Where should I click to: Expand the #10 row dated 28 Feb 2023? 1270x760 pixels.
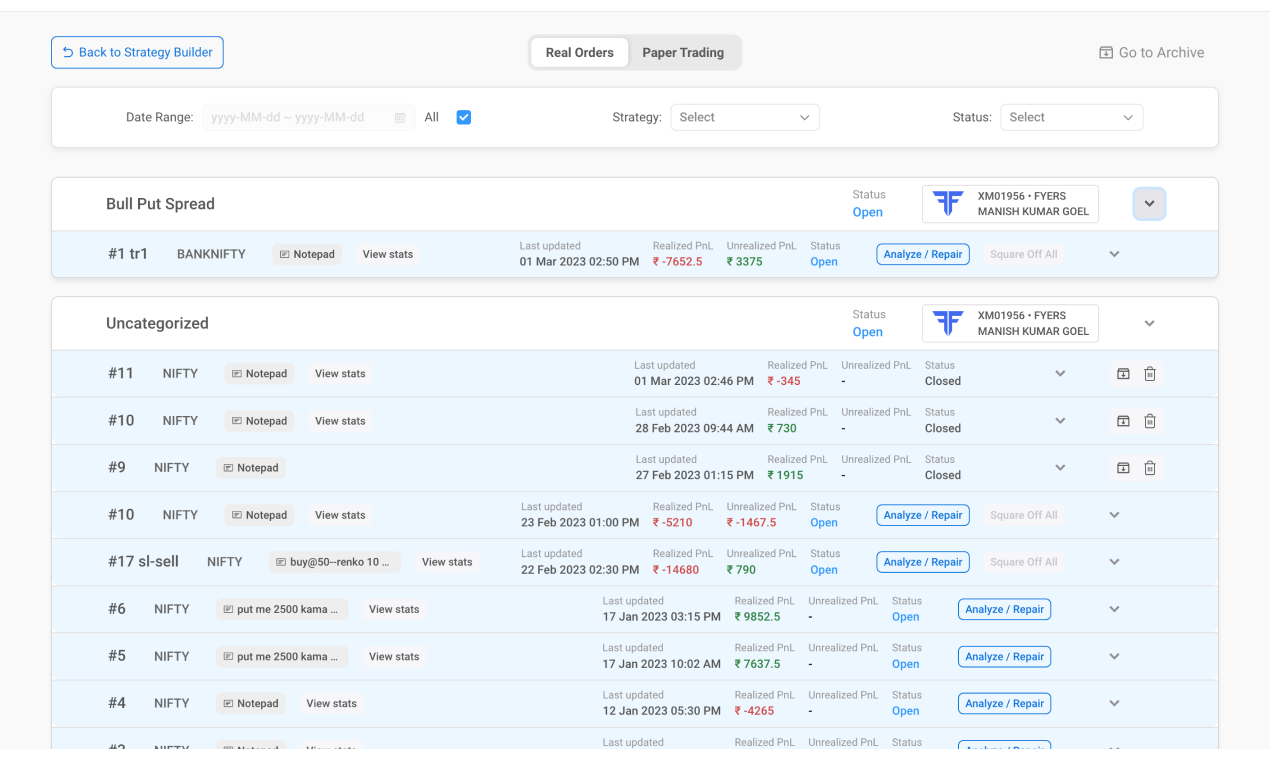(x=1060, y=421)
